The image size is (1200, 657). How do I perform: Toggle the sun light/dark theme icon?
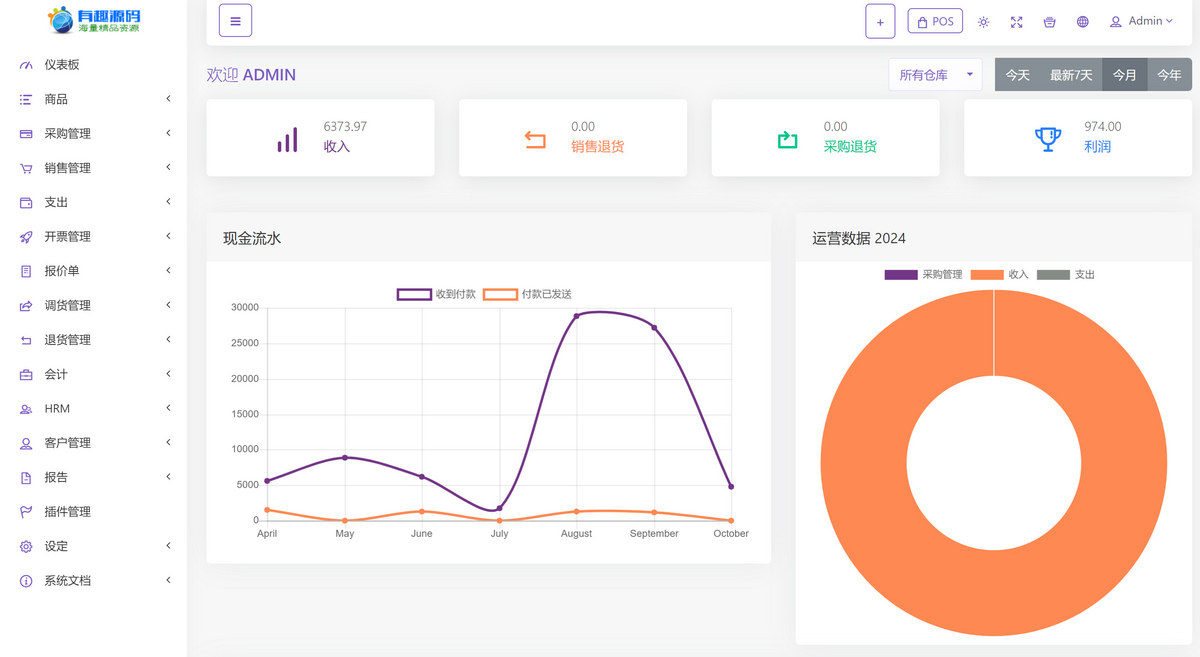(984, 22)
